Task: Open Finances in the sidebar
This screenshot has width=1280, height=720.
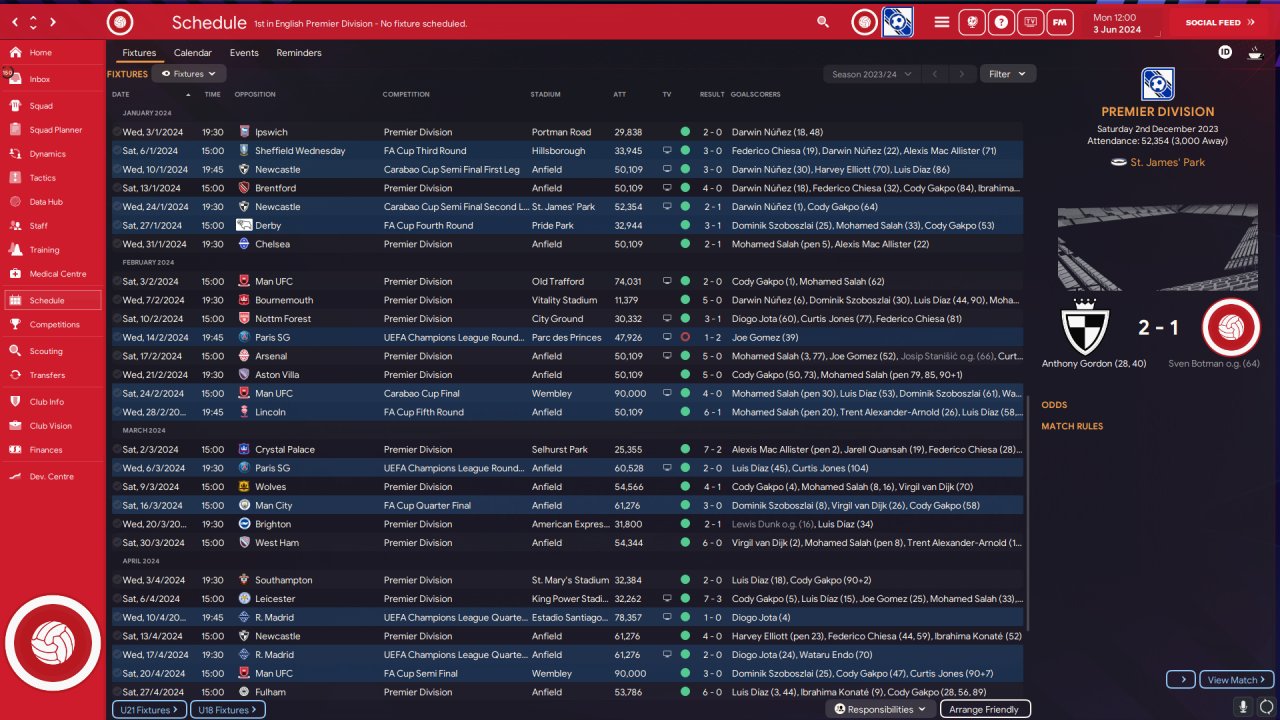Action: (x=52, y=450)
